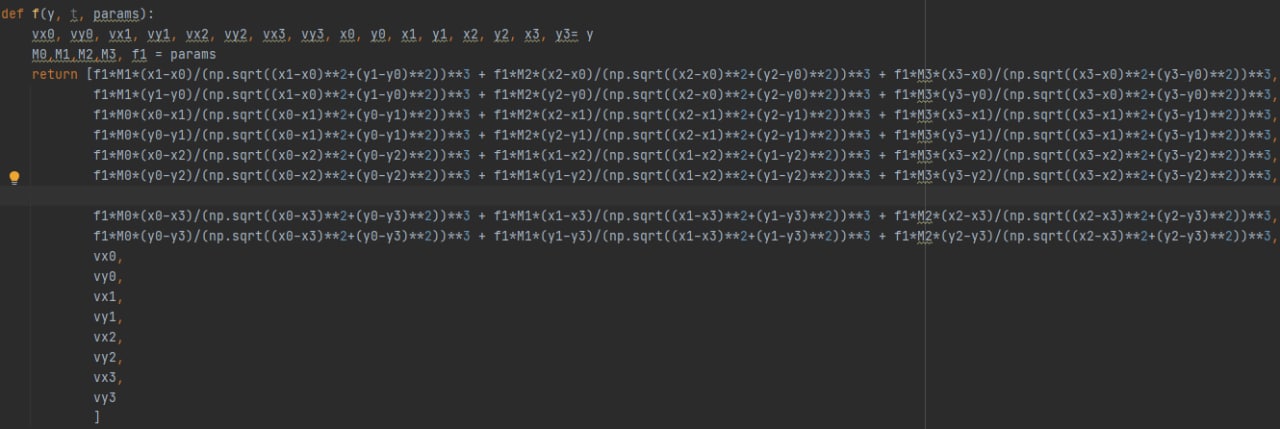Click the 'def' keyword
This screenshot has height=429, width=1280.
[x=13, y=14]
